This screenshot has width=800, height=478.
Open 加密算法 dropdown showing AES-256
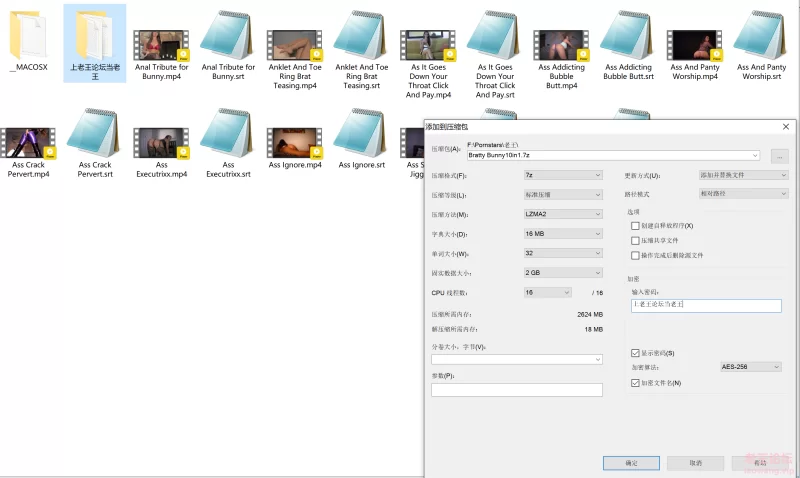tap(751, 367)
